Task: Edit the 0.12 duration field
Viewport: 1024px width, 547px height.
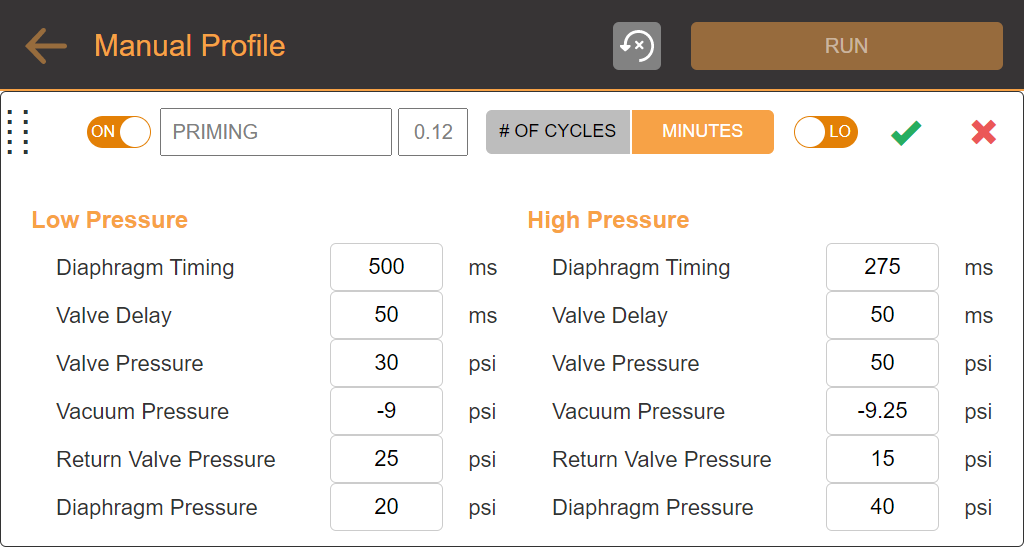Action: 433,132
